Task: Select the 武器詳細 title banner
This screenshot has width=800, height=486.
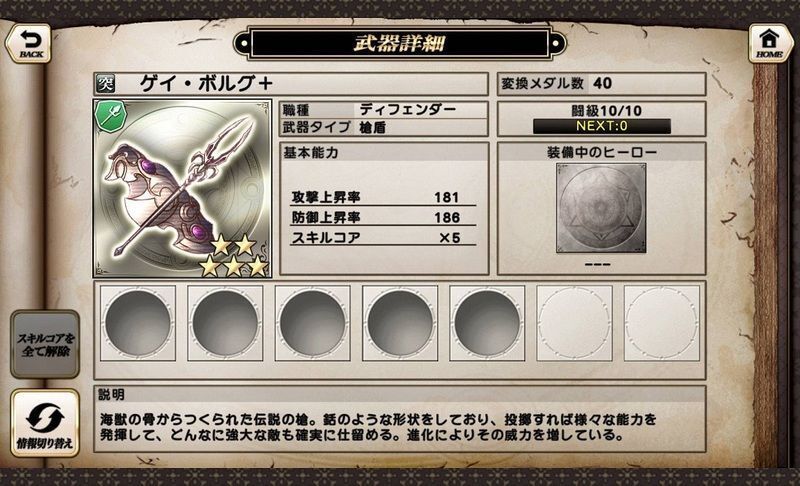Action: point(399,44)
